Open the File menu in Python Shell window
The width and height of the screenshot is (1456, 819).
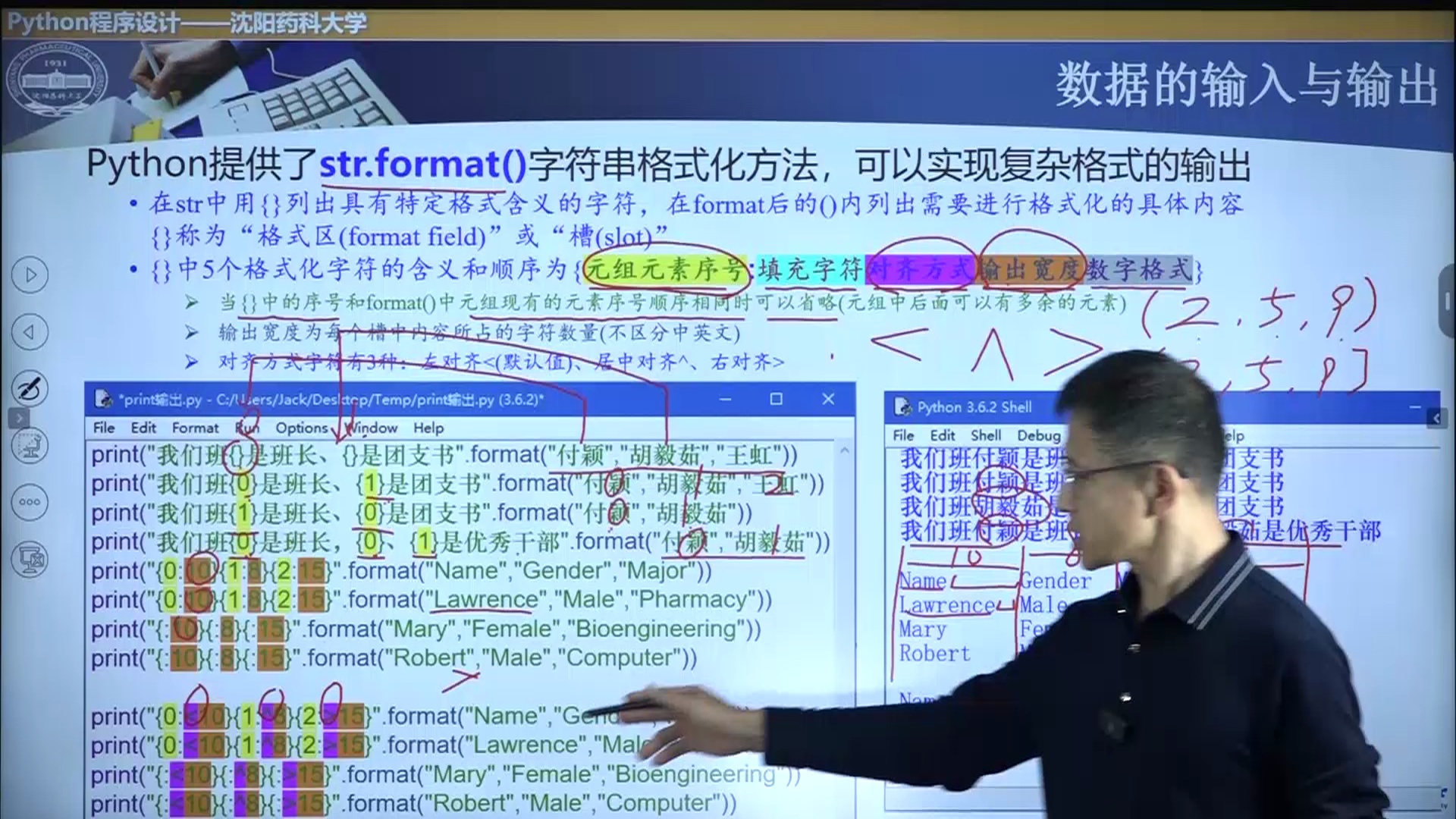click(903, 435)
